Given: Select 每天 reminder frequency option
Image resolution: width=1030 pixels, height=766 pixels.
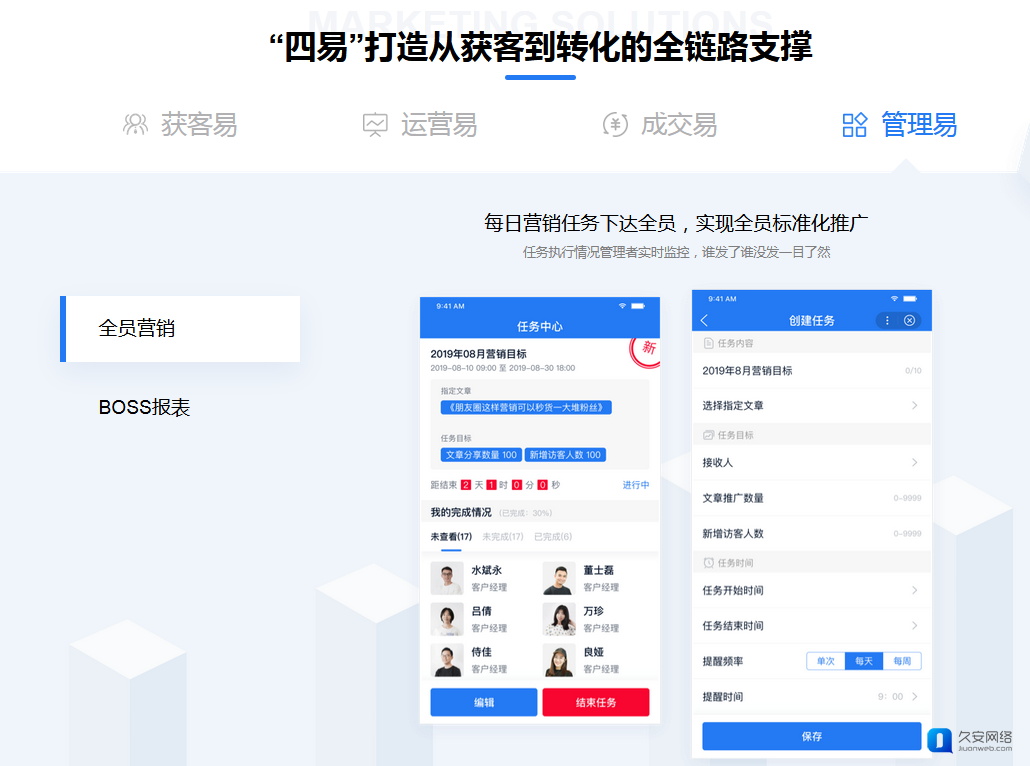Looking at the screenshot, I should (x=863, y=661).
